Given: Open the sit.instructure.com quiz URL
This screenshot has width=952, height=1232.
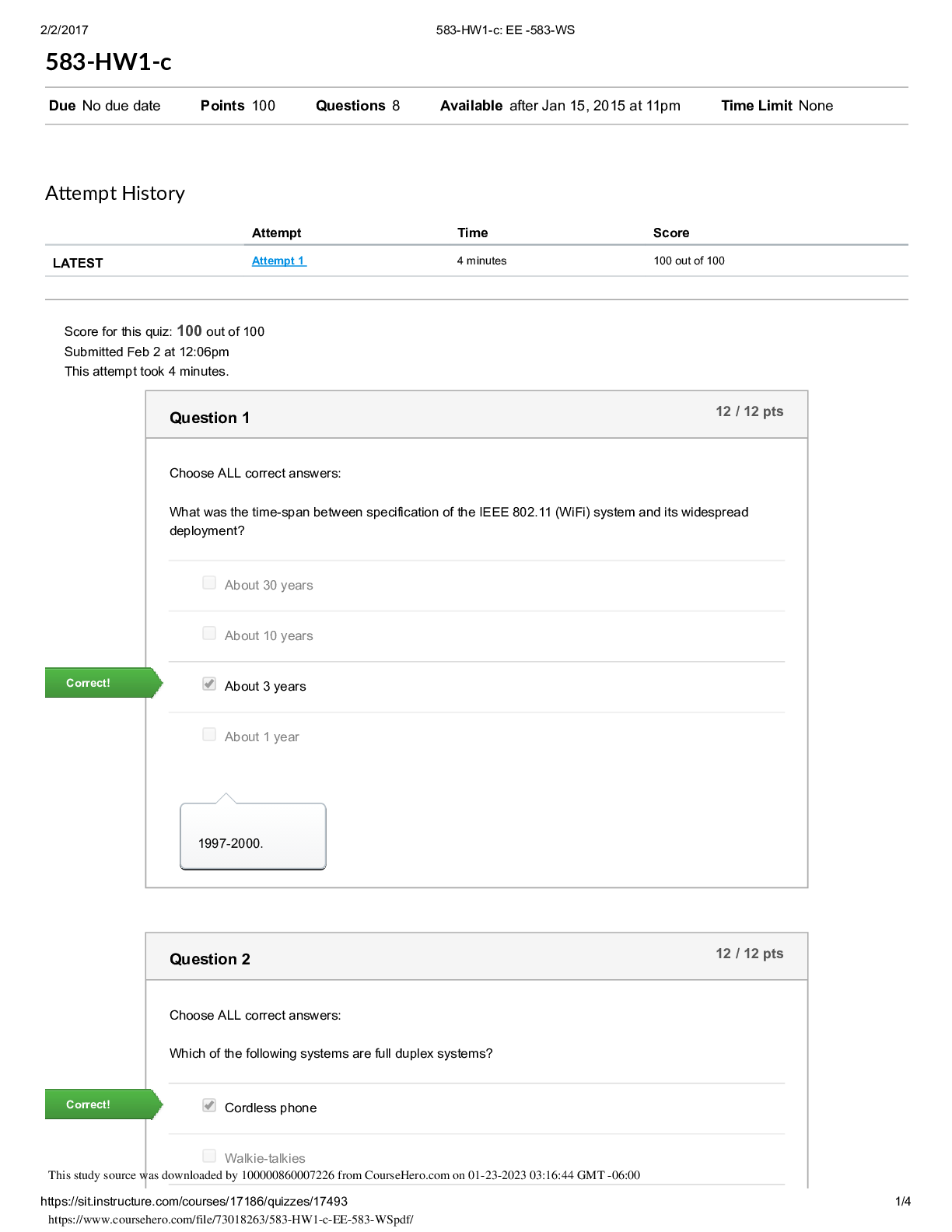Looking at the screenshot, I should click(194, 1202).
